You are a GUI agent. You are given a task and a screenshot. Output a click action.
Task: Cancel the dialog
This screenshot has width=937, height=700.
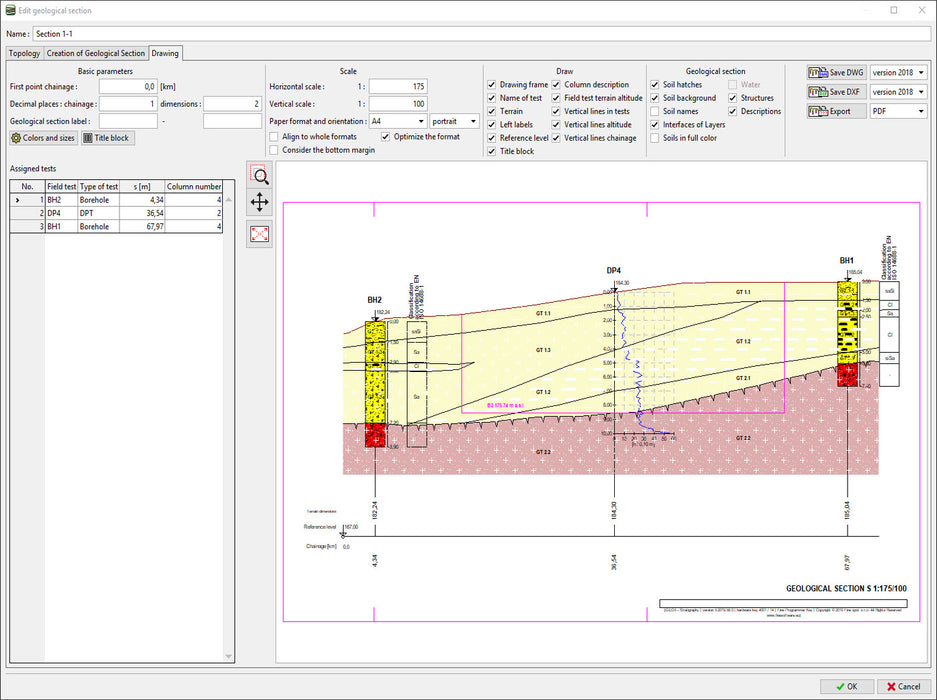903,686
